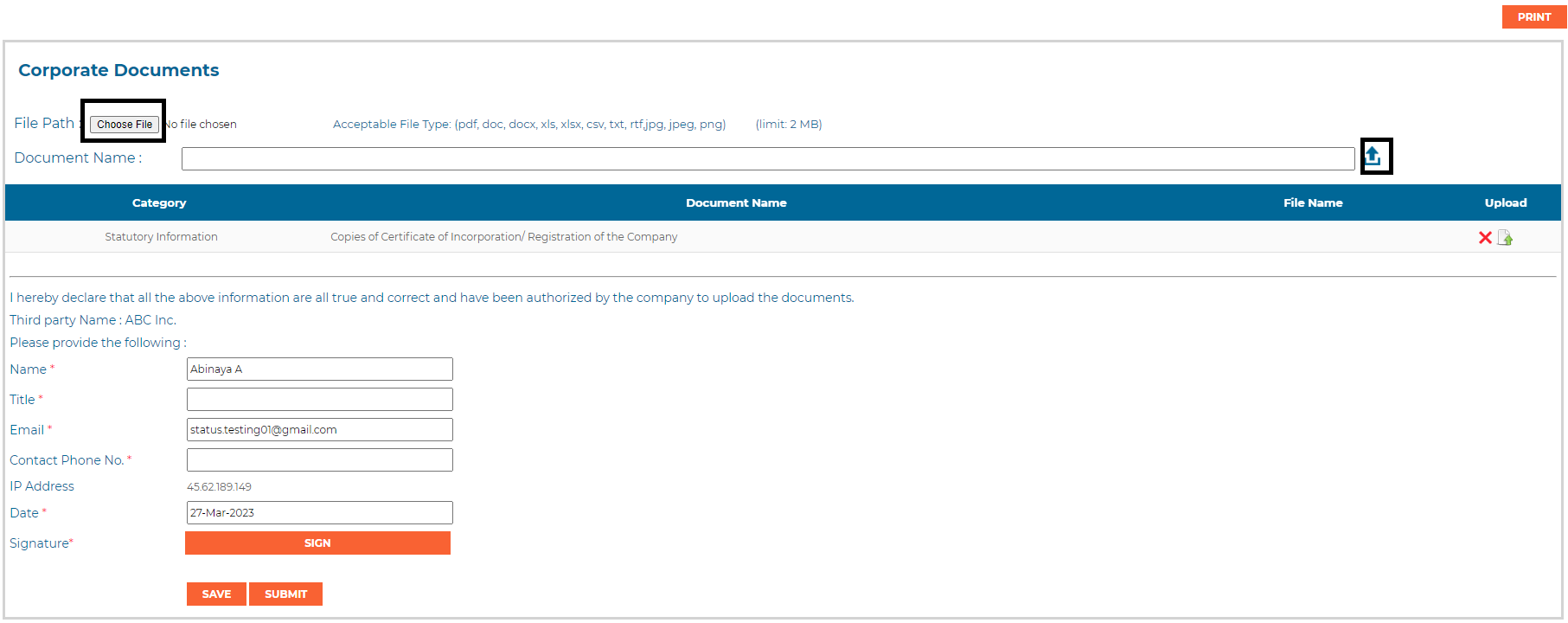Click the Category column header
The height and width of the screenshot is (623, 1568).
[159, 203]
